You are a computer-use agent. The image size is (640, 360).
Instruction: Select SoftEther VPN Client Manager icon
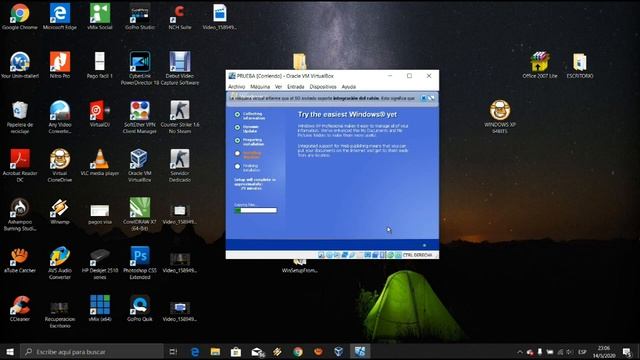coord(140,117)
